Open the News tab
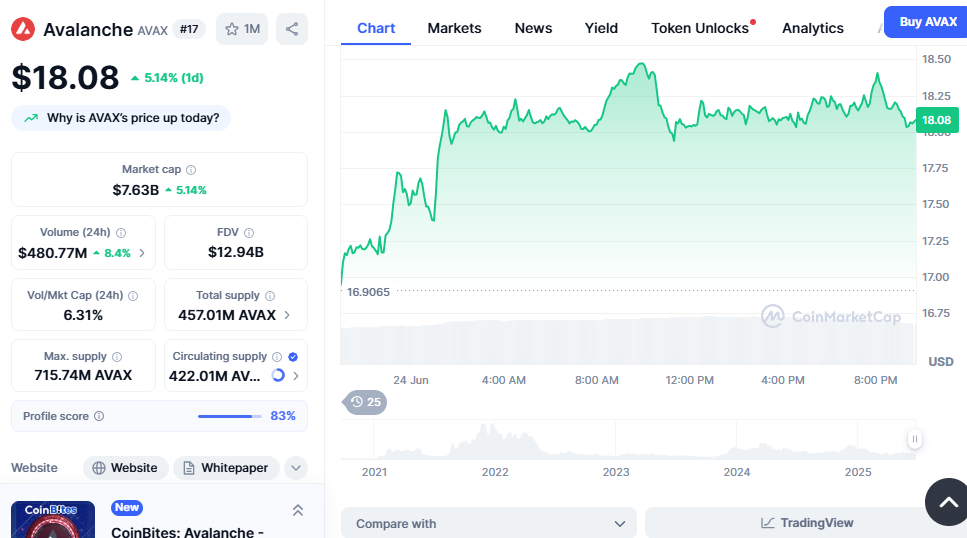 point(533,28)
